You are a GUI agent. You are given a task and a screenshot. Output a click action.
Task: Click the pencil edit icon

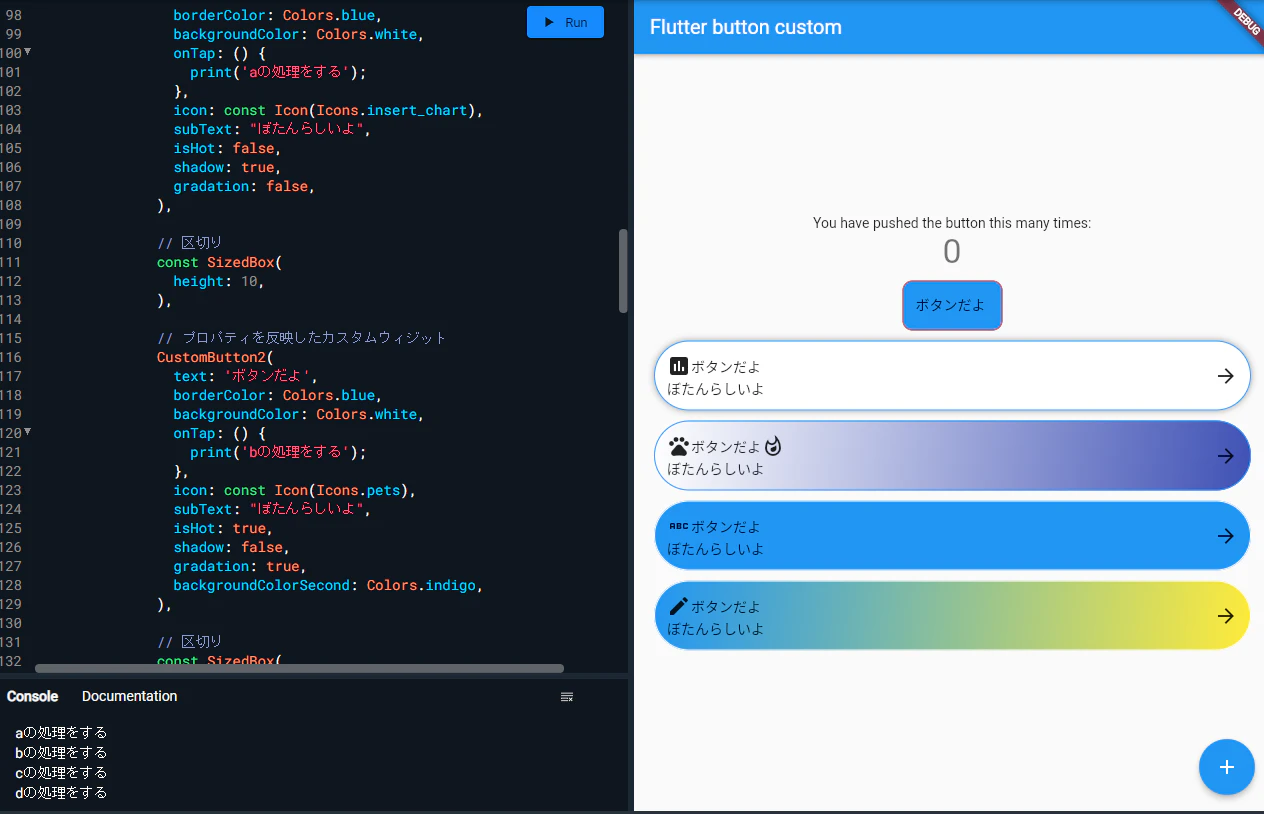pos(678,606)
